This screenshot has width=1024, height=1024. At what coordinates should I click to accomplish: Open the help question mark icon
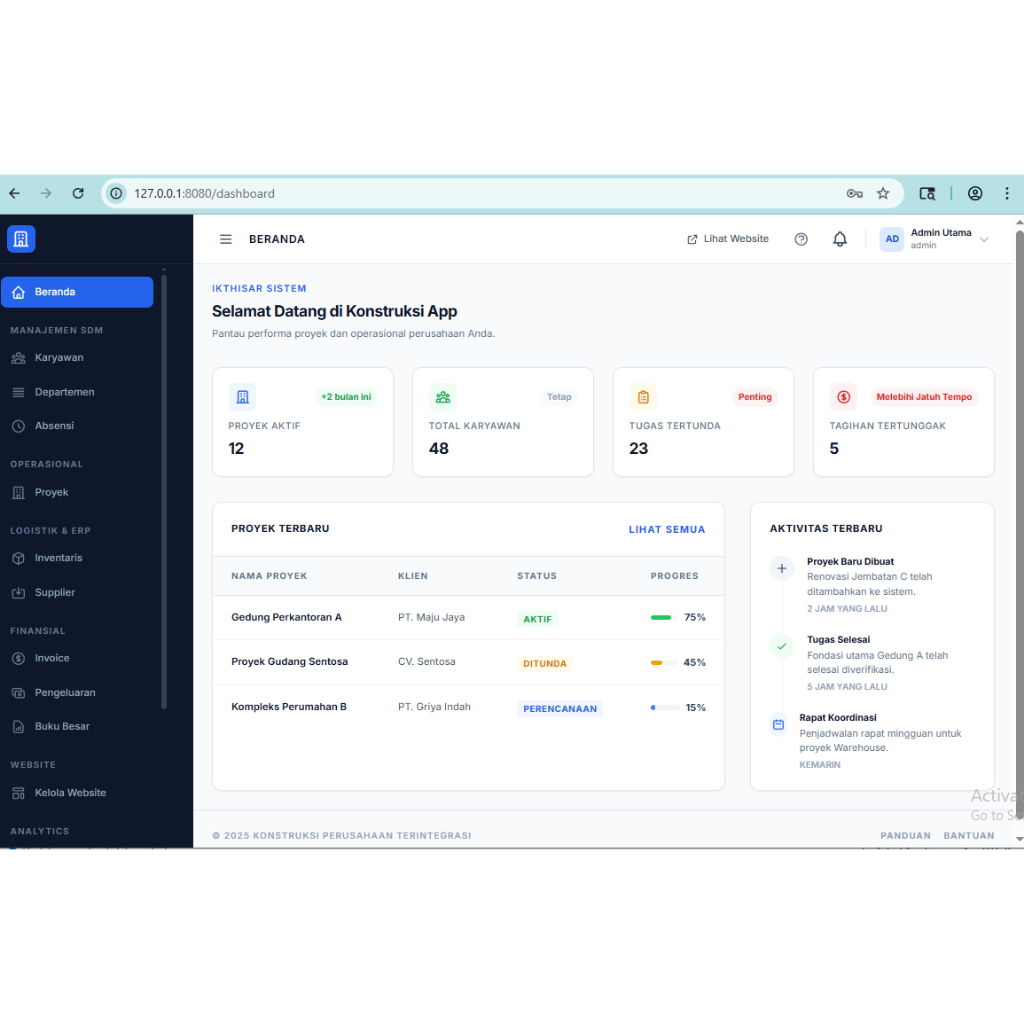pyautogui.click(x=801, y=239)
